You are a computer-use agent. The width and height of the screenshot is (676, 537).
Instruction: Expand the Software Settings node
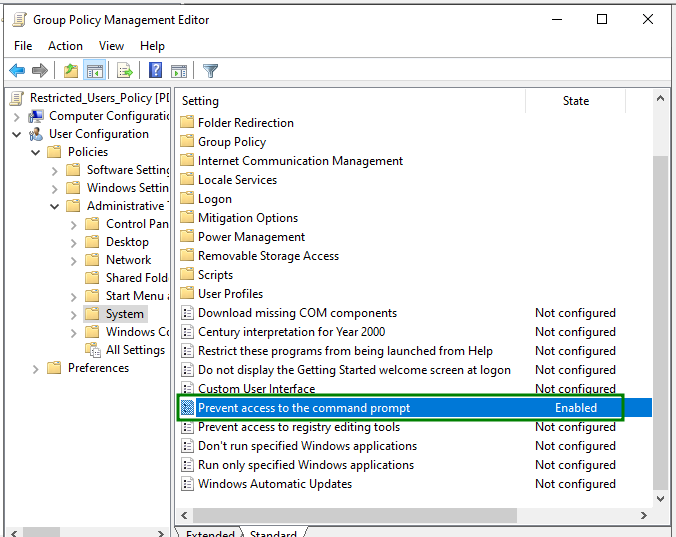tap(54, 171)
